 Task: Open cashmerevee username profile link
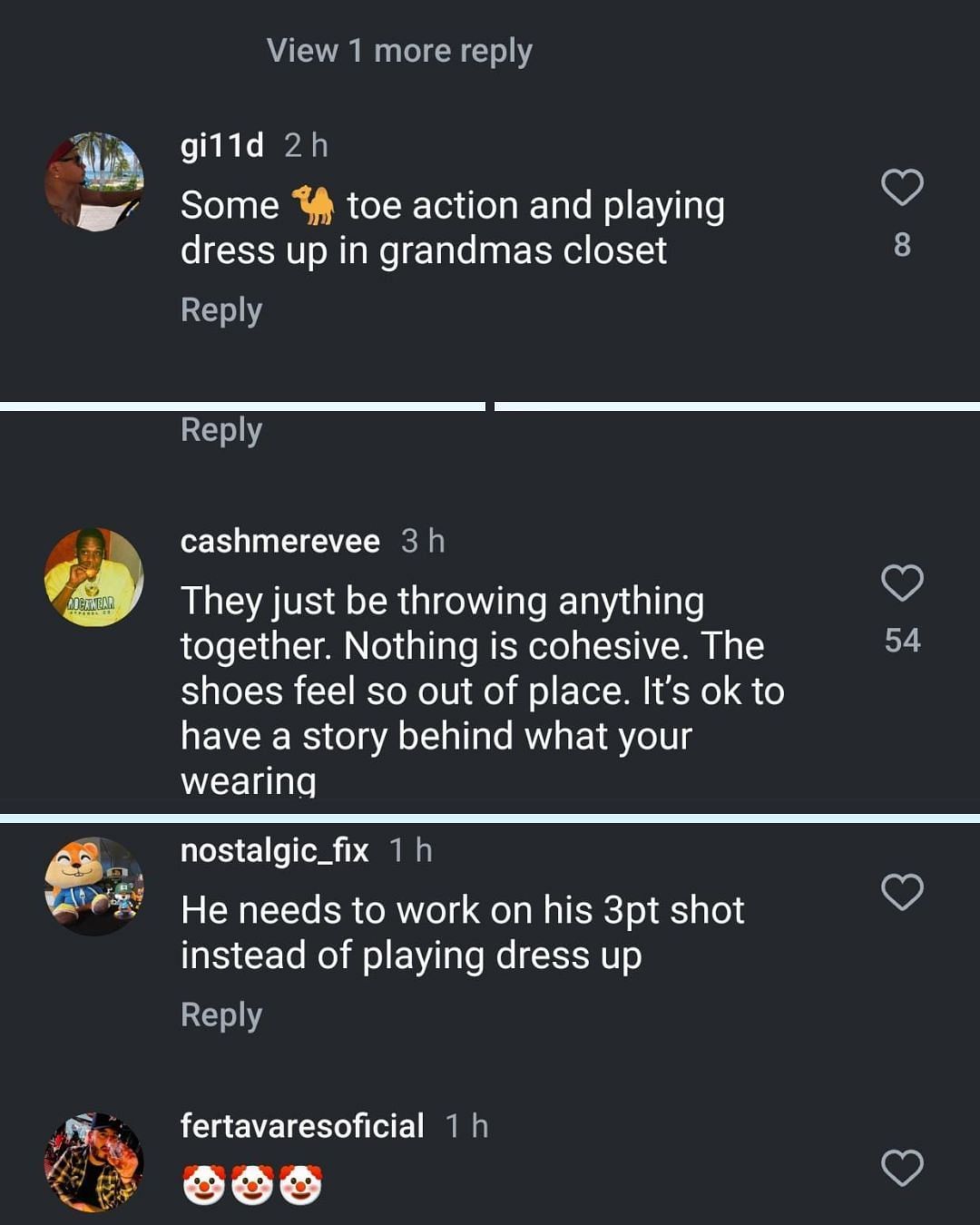tap(280, 541)
